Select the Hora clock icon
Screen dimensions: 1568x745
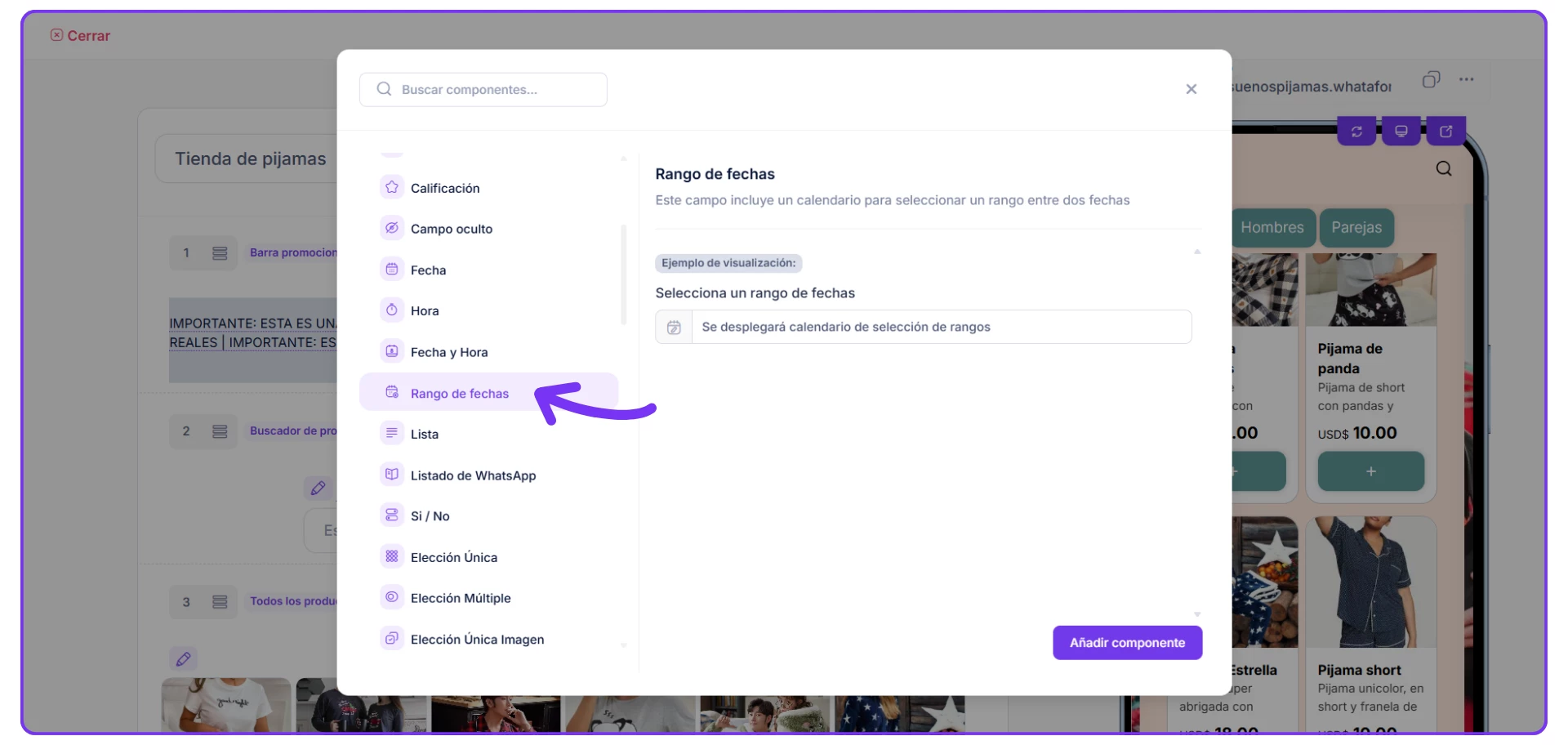392,310
